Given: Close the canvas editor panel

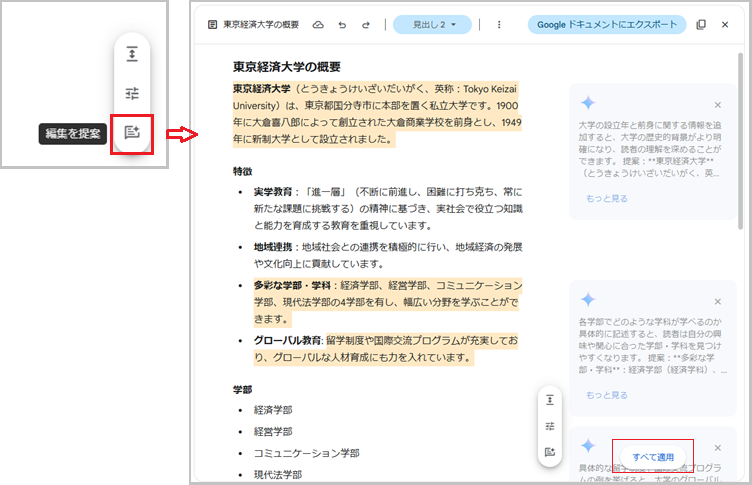Looking at the screenshot, I should coord(725,24).
